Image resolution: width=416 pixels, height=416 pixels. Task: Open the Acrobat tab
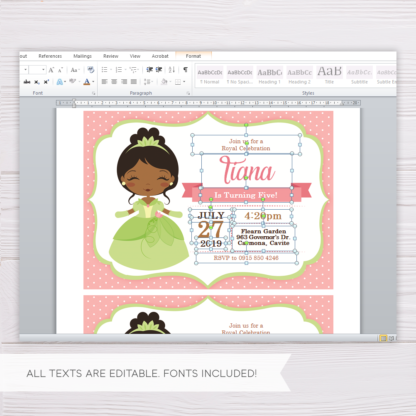pos(160,56)
